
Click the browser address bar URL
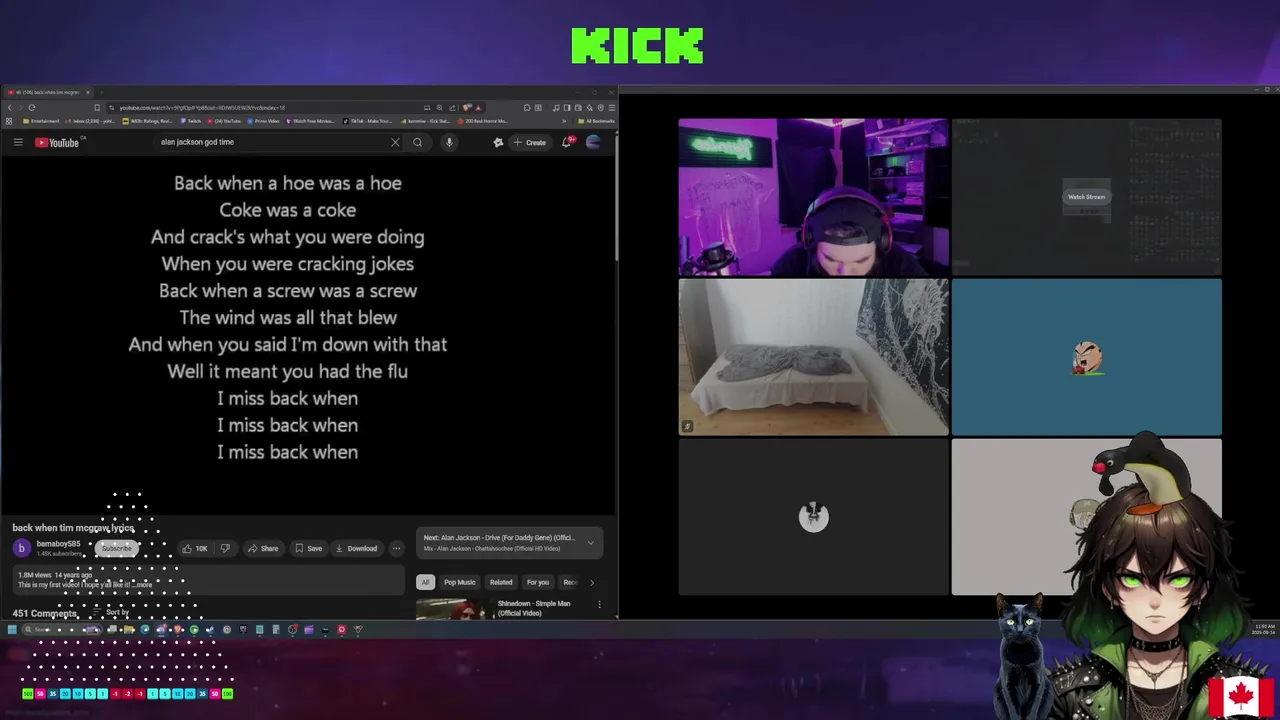pos(202,107)
